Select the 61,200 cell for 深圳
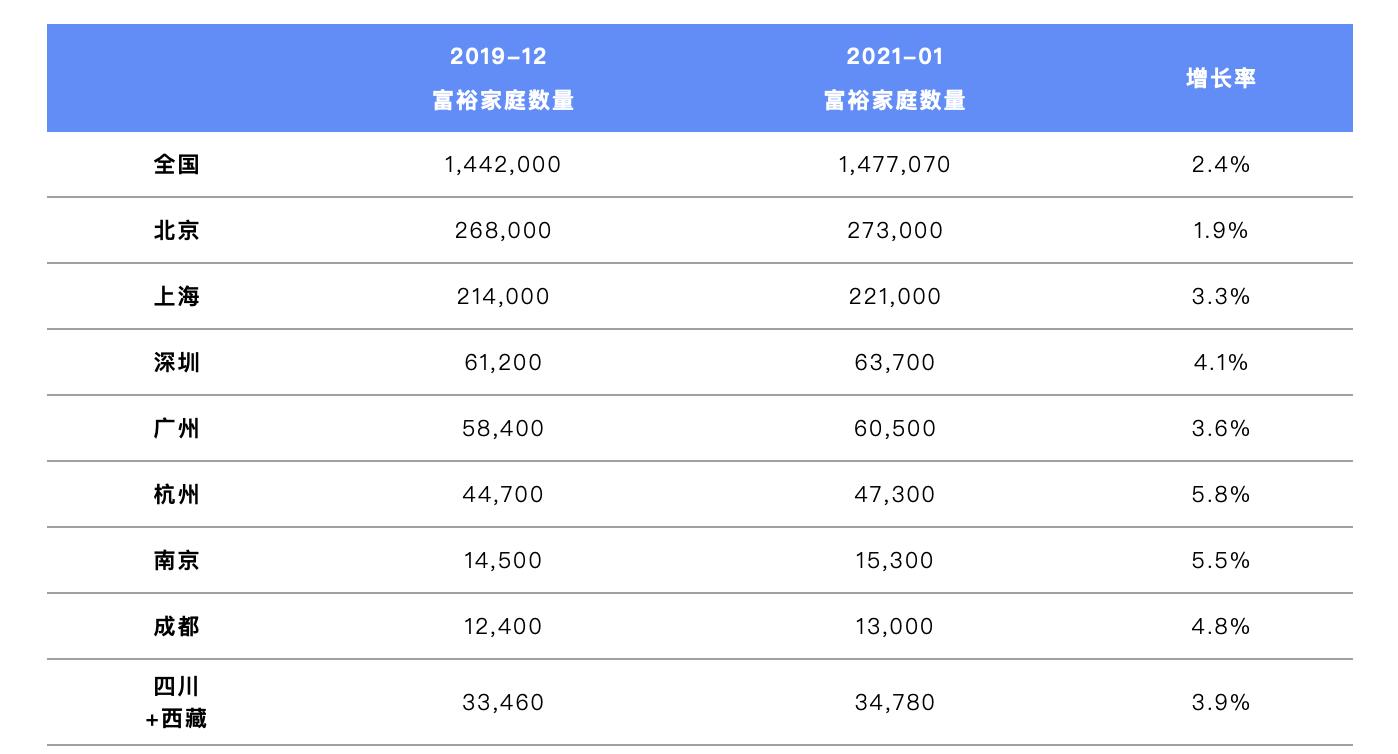 click(x=503, y=362)
